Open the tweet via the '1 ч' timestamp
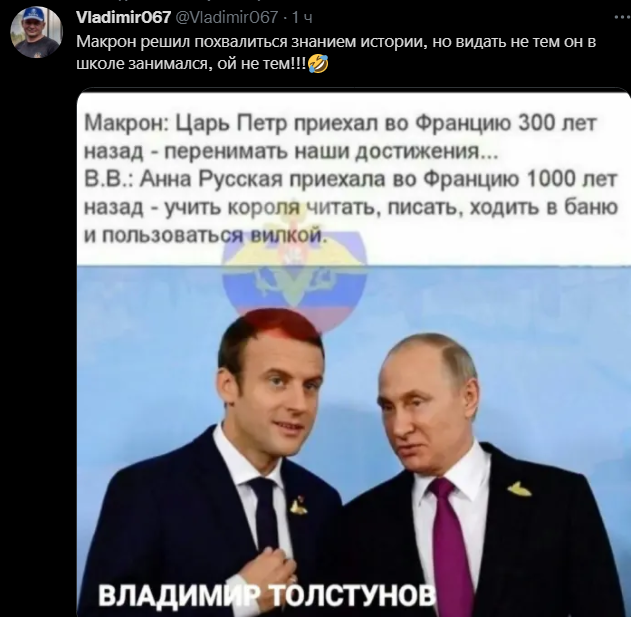This screenshot has width=631, height=617. (302, 17)
